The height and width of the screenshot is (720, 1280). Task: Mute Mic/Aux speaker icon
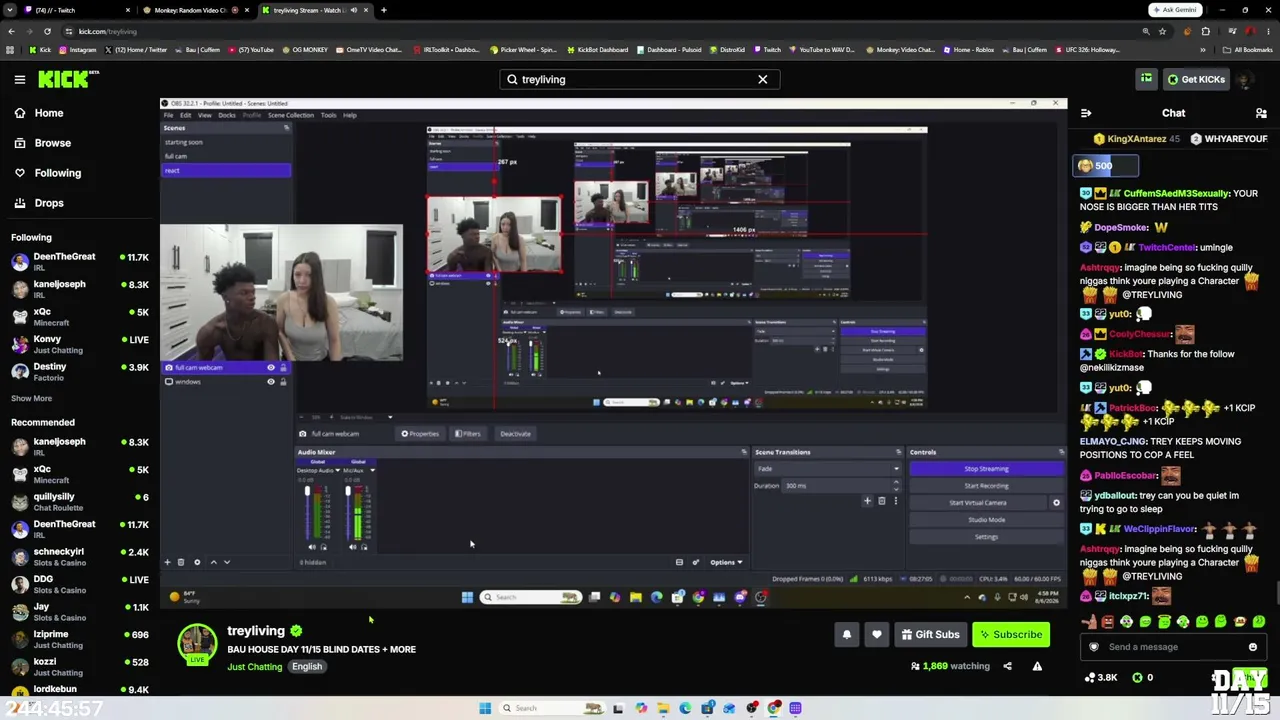pos(352,547)
